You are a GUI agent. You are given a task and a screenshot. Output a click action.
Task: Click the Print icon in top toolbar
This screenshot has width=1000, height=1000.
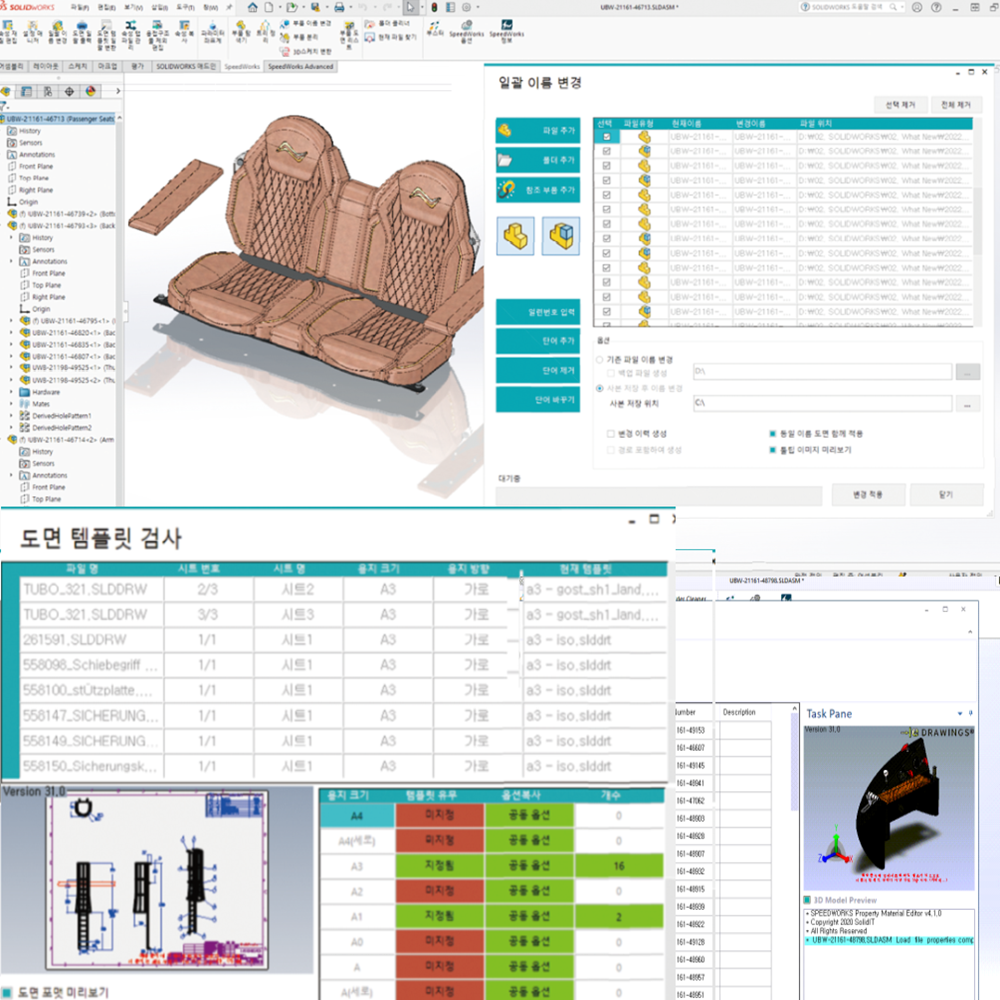click(x=340, y=7)
